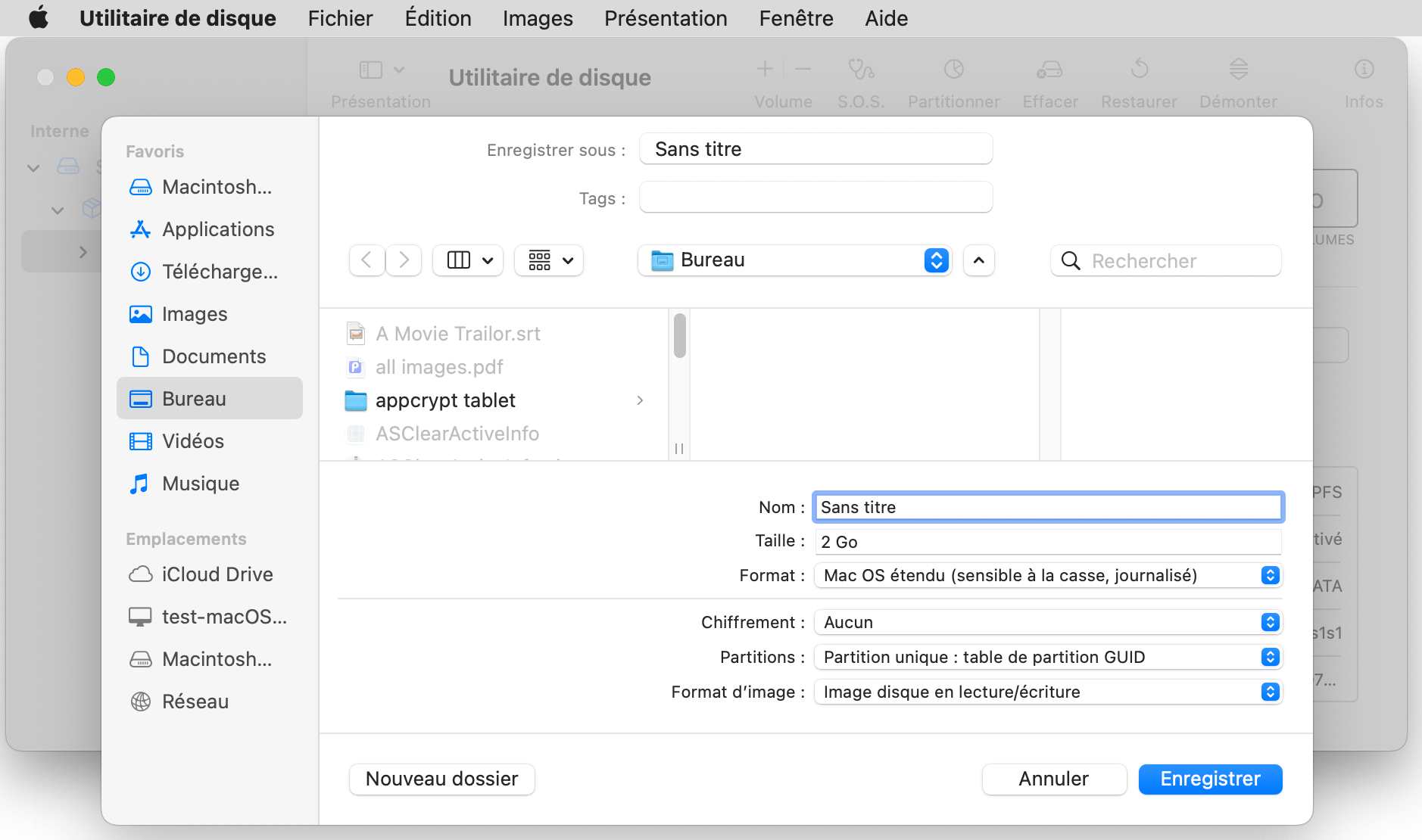Click the Infos toolbar icon
Screen dimensions: 1422x840
pos(1364,70)
